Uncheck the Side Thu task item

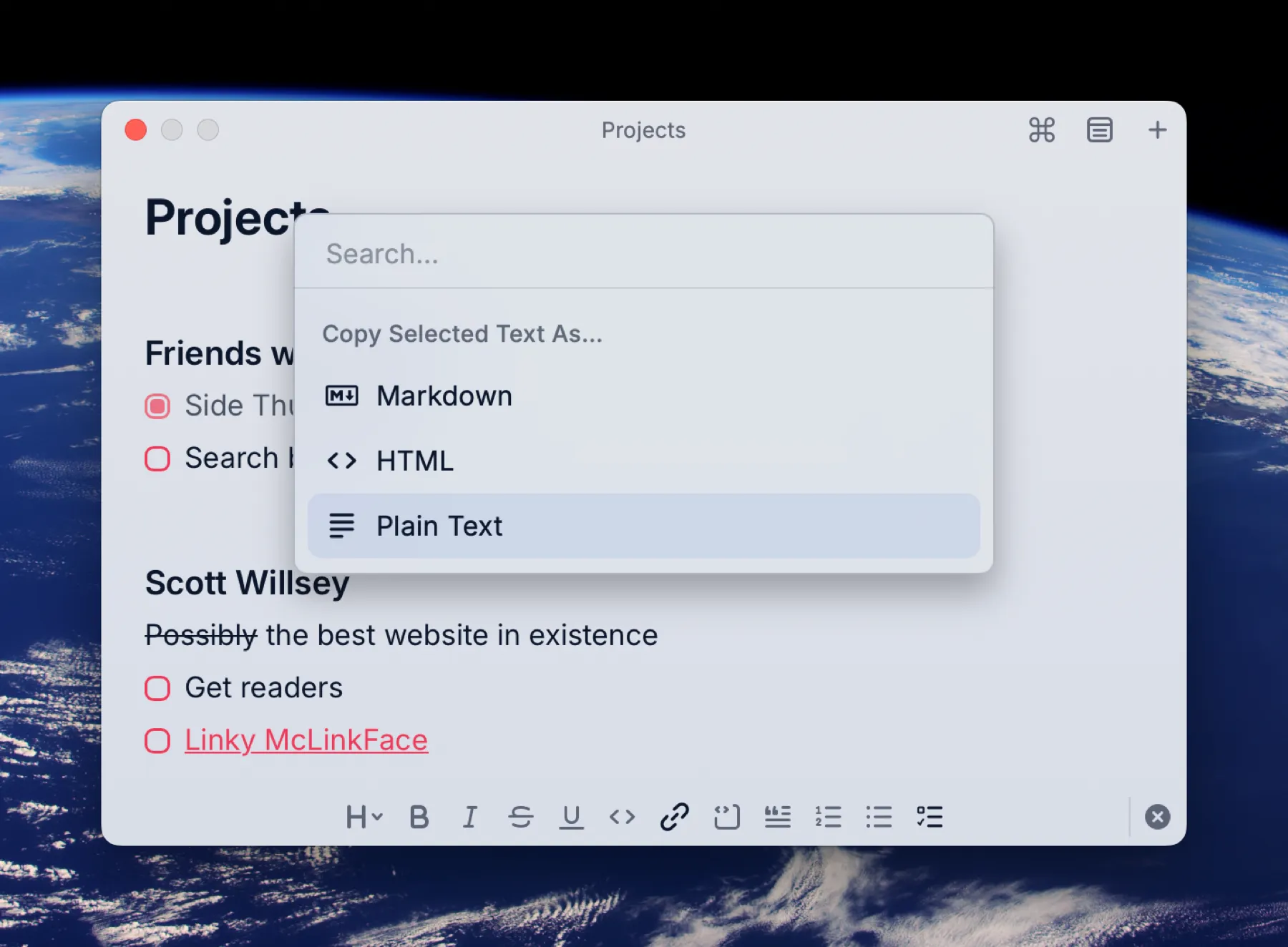[x=157, y=406]
